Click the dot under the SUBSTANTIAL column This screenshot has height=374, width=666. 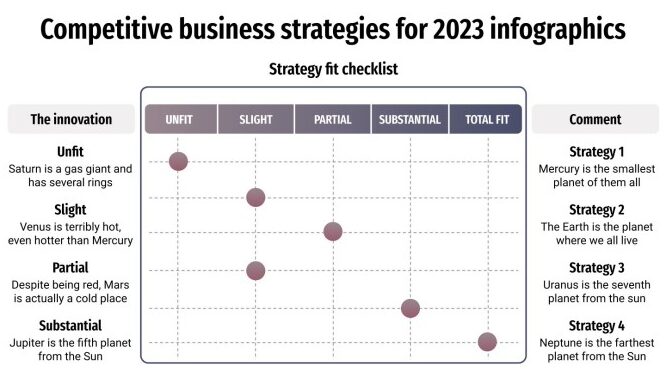click(x=410, y=309)
